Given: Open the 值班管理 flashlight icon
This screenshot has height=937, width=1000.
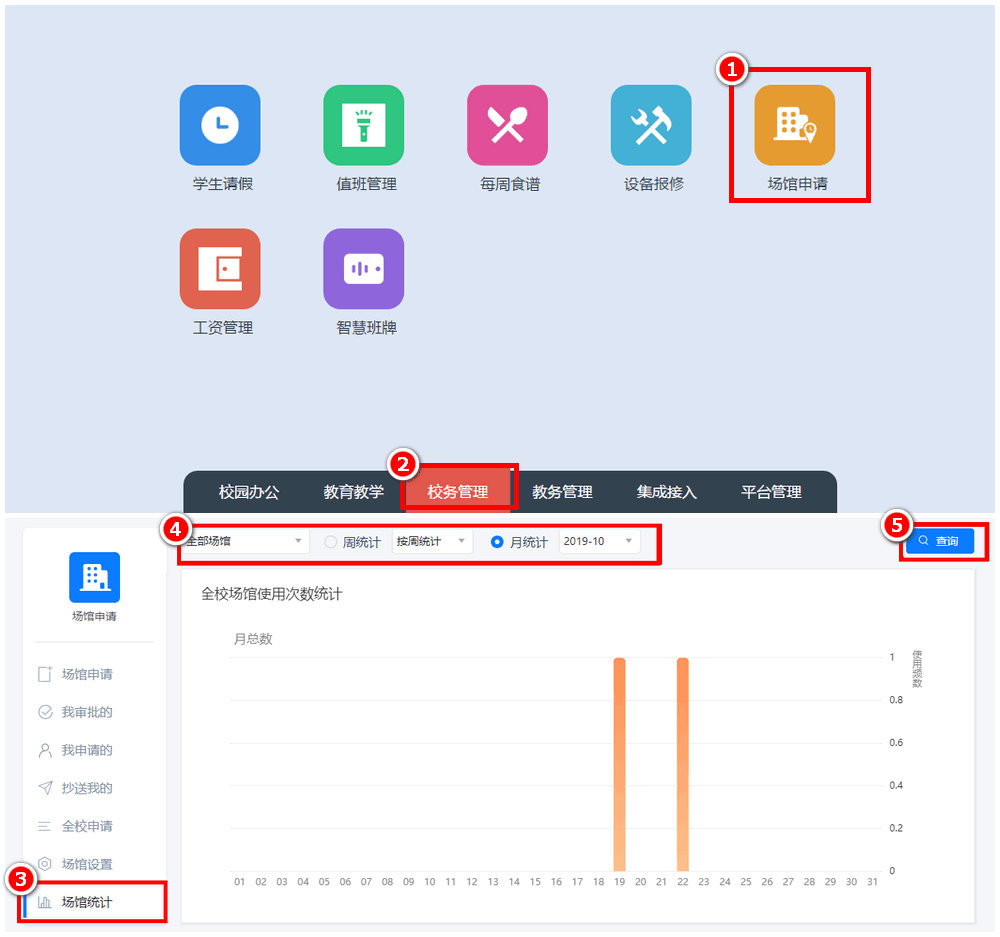Looking at the screenshot, I should (363, 125).
